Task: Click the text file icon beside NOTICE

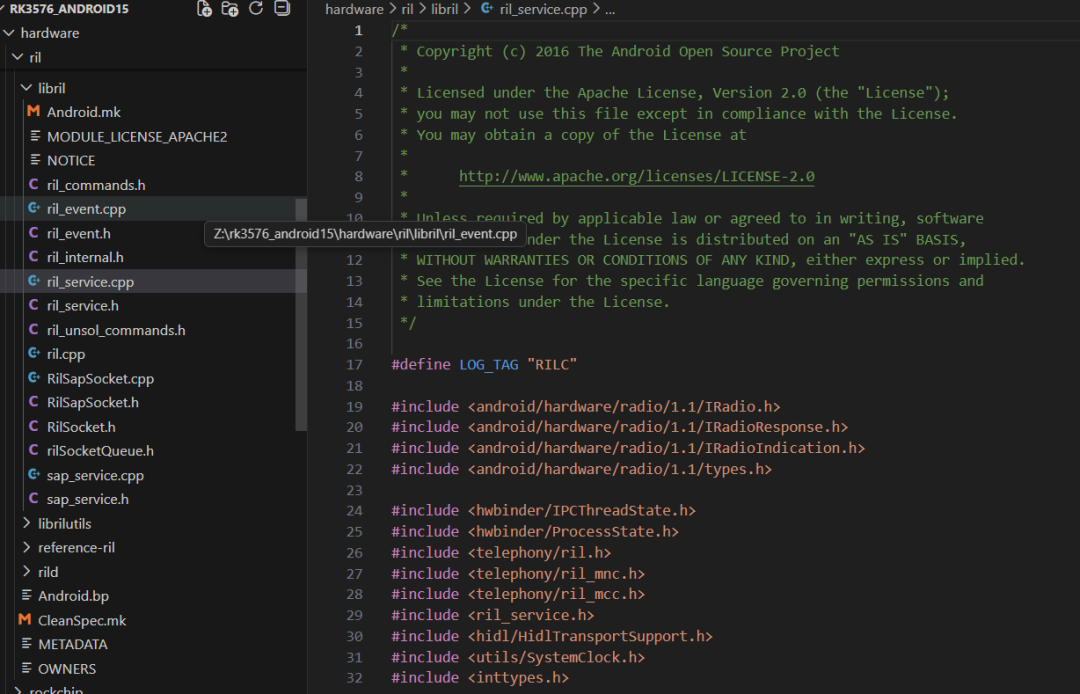Action: pos(35,160)
